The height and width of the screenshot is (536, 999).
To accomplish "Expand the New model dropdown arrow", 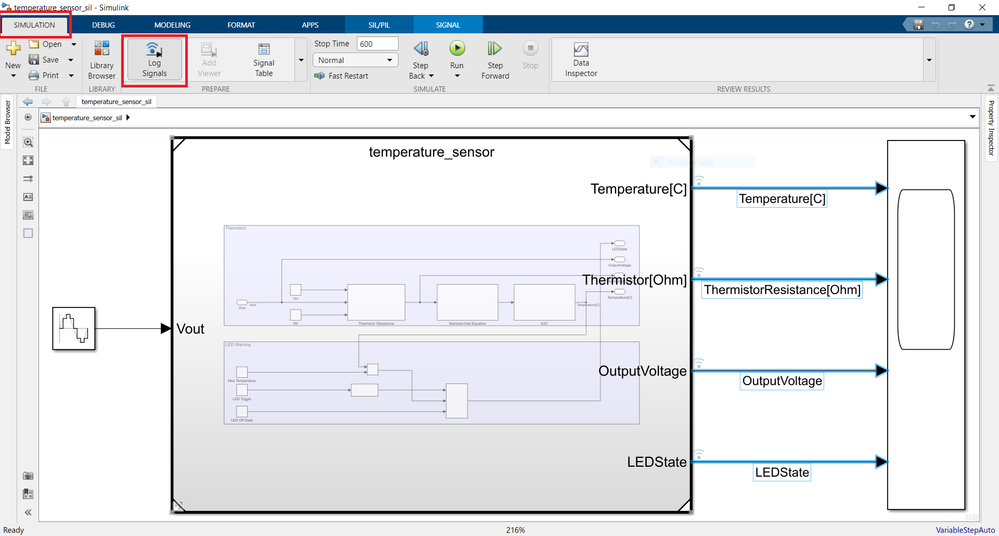I will coord(13,76).
